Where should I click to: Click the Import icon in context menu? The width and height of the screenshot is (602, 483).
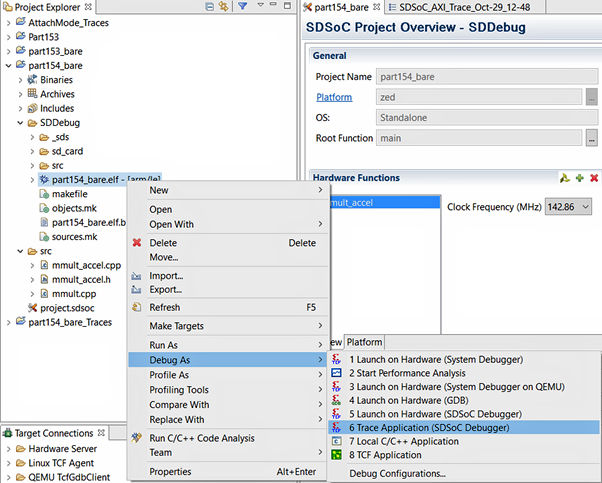point(136,276)
